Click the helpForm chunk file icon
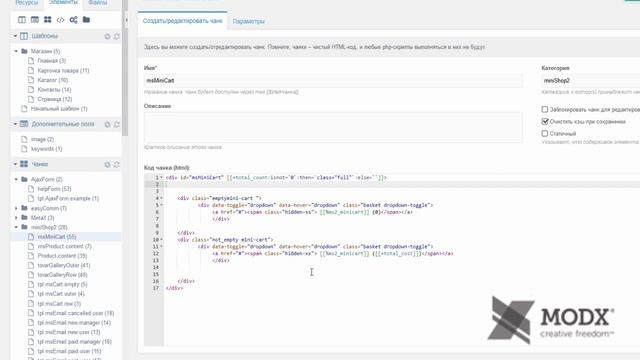The width and height of the screenshot is (640, 360). click(x=31, y=189)
